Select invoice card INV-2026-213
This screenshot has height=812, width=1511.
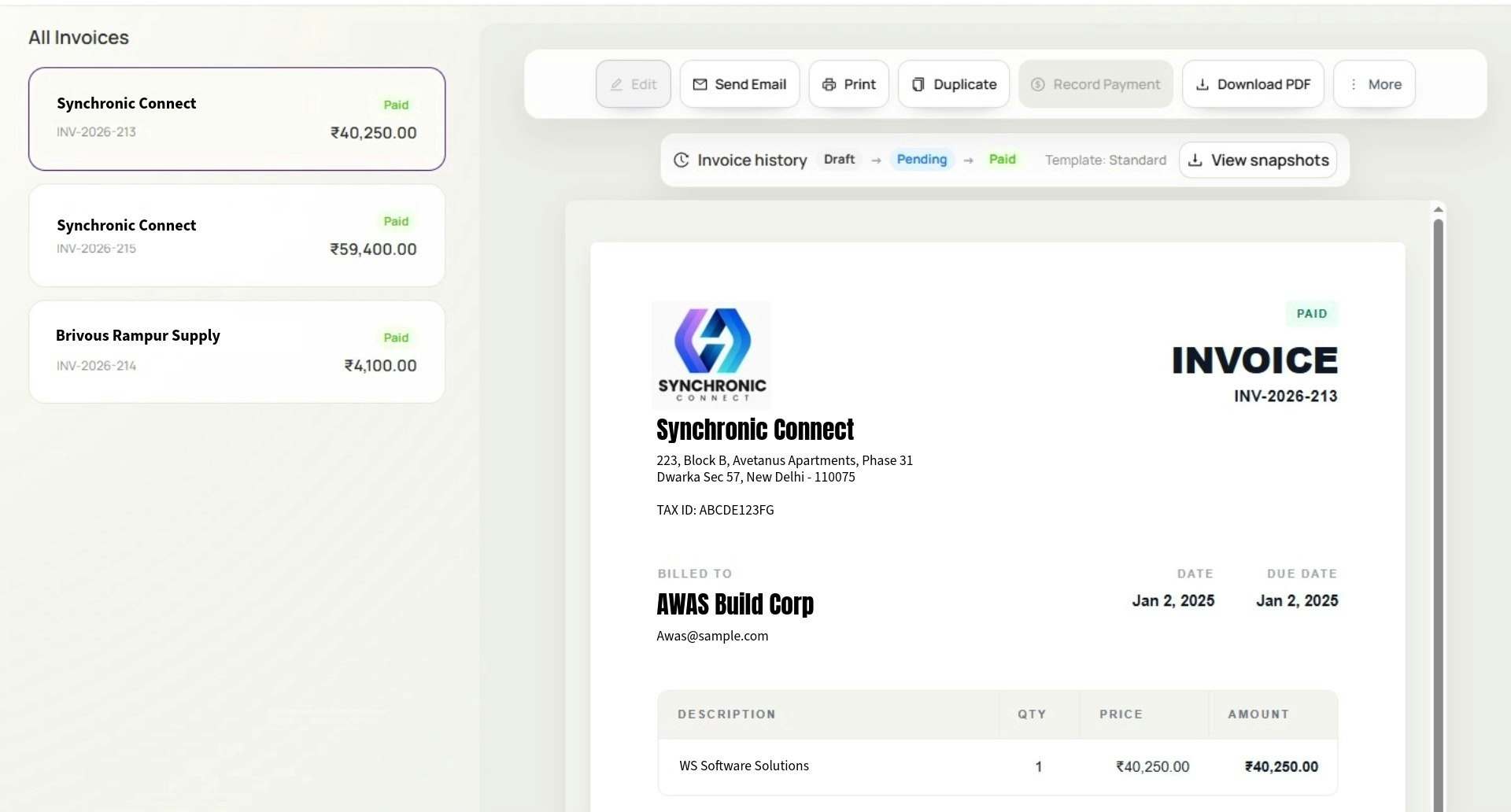click(237, 119)
